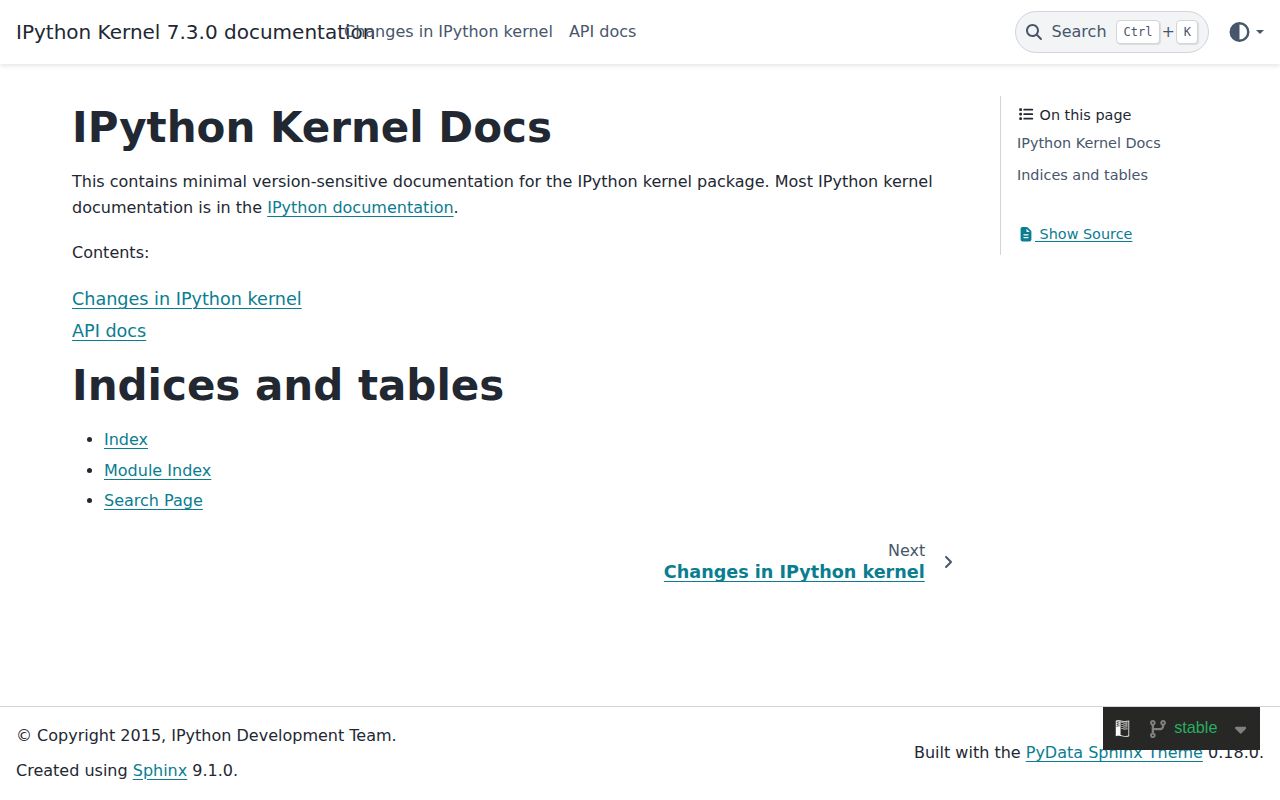Click the copyright text in the footer
The height and width of the screenshot is (800, 1280).
point(206,735)
